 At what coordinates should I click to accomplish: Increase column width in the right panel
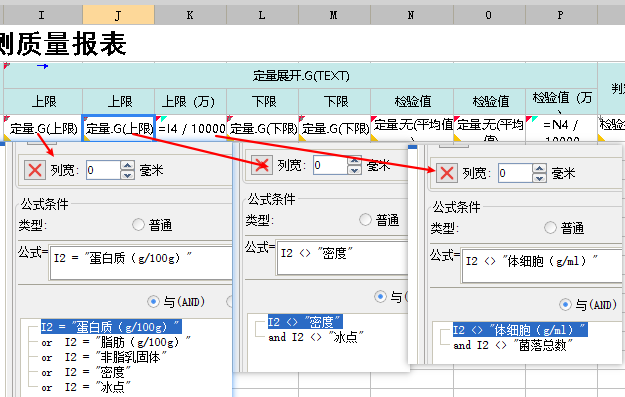pyautogui.click(x=539, y=168)
